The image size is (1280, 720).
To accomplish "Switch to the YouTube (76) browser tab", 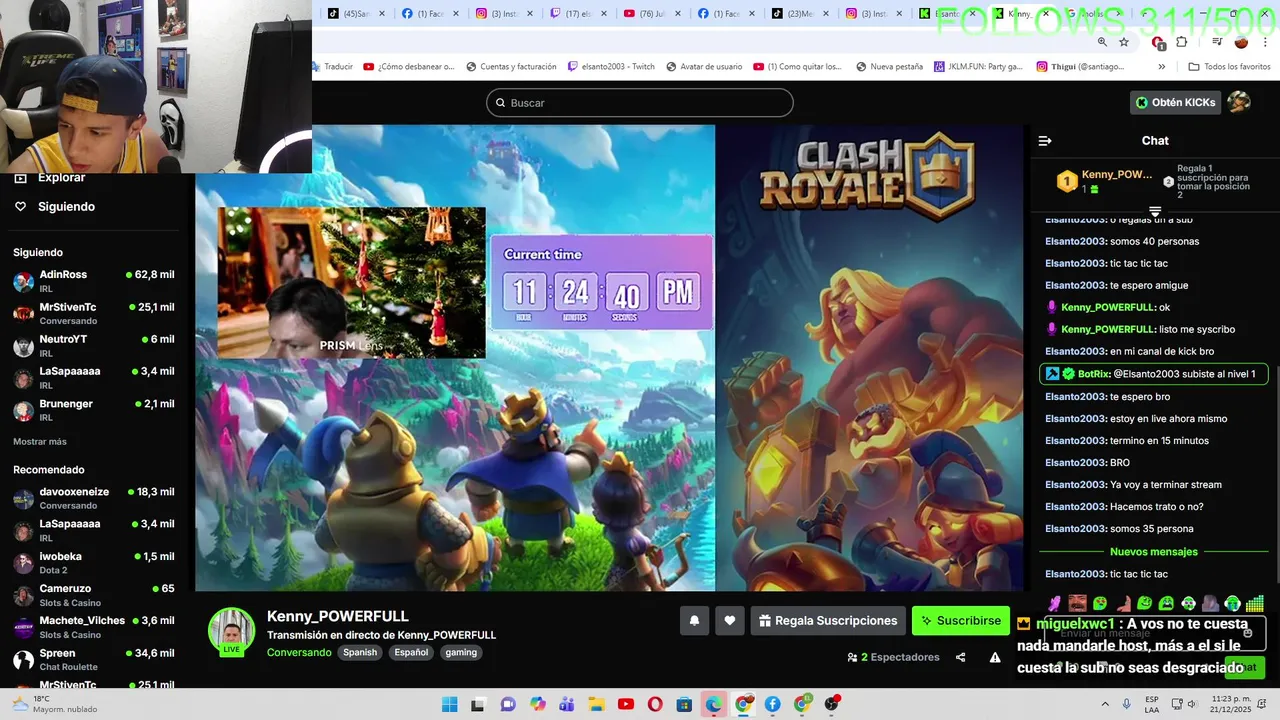I will pyautogui.click(x=652, y=13).
